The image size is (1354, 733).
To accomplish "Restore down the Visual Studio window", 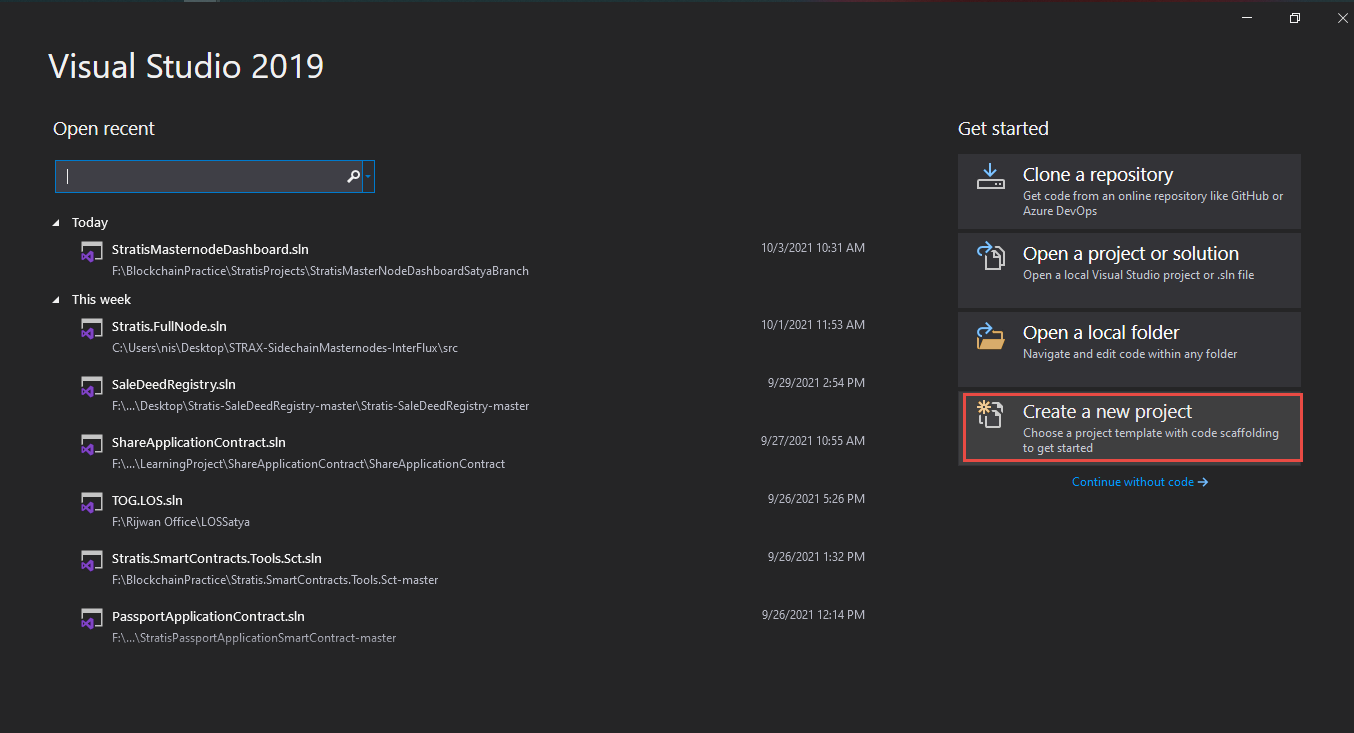I will tap(1294, 18).
